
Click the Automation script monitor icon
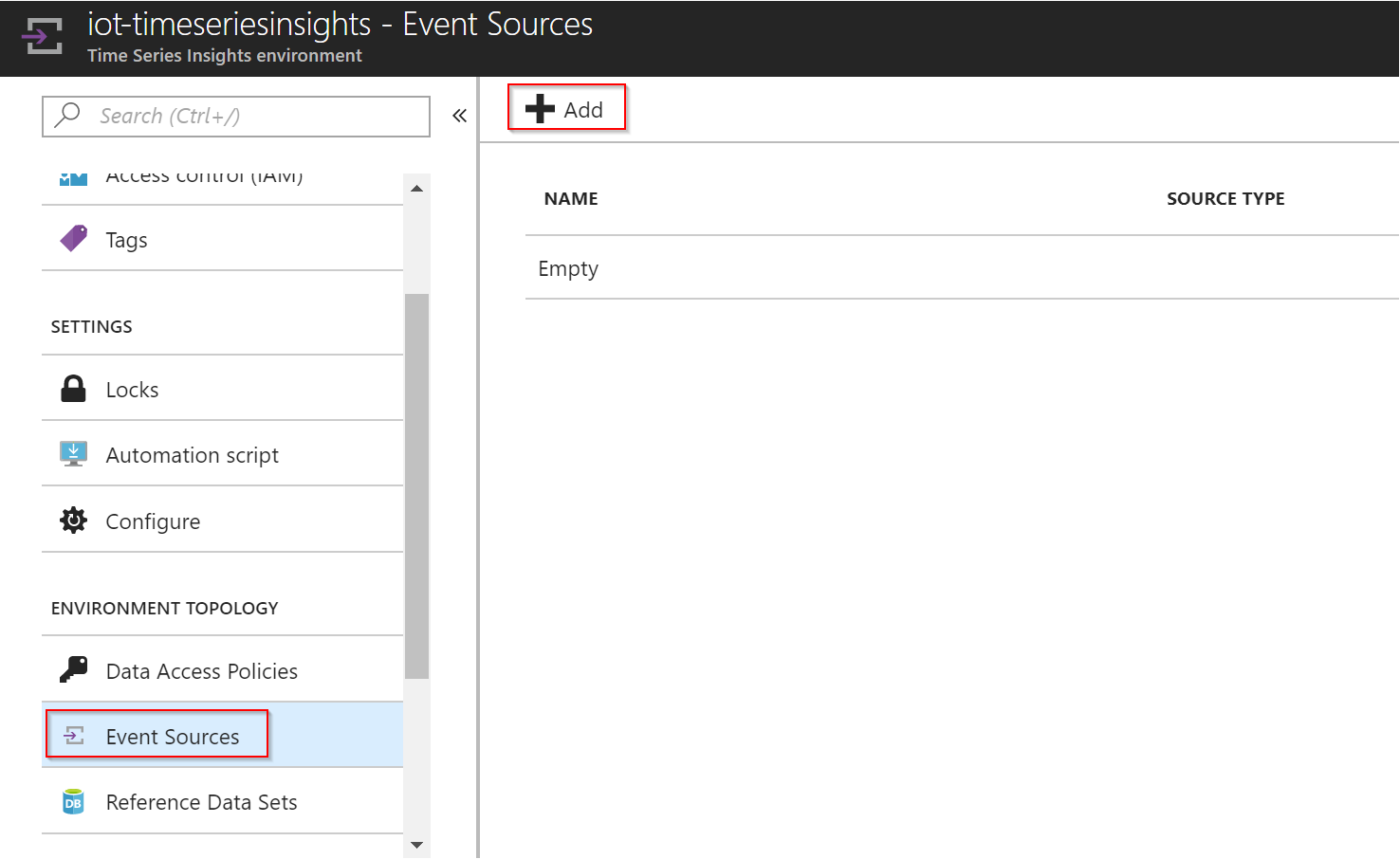coord(73,454)
